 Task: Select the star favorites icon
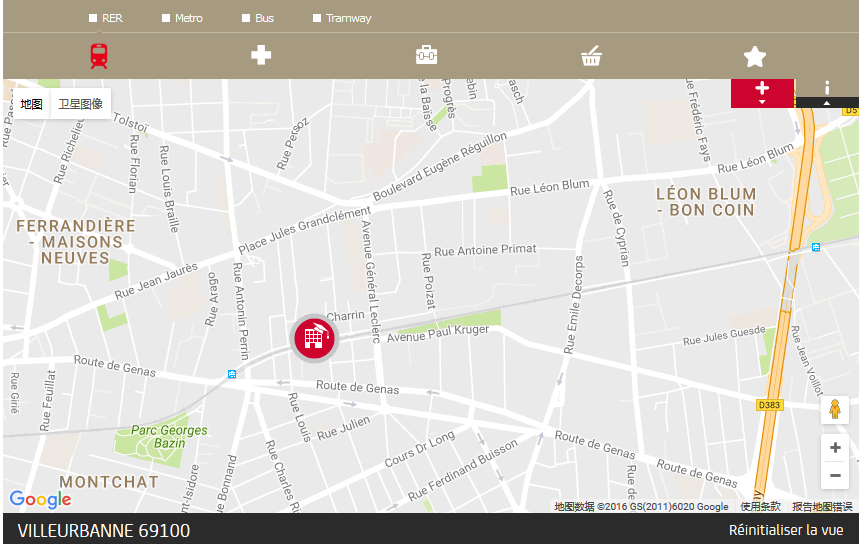click(755, 56)
